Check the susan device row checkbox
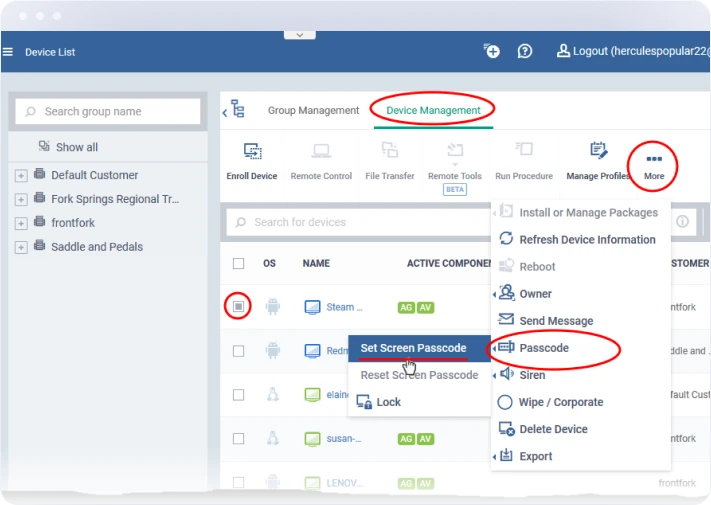 238,439
